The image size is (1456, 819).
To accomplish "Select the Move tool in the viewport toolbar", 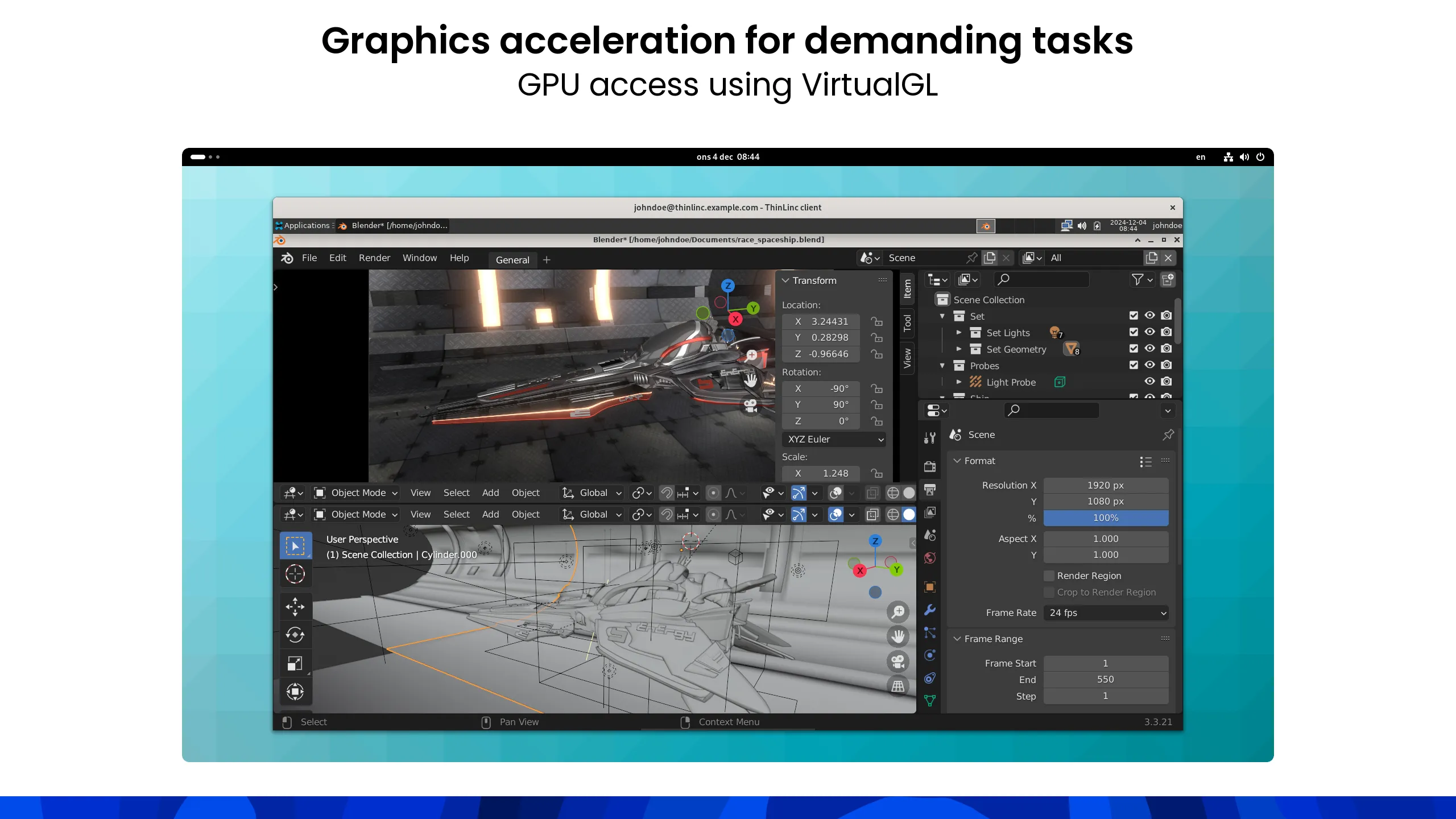I will pyautogui.click(x=295, y=606).
